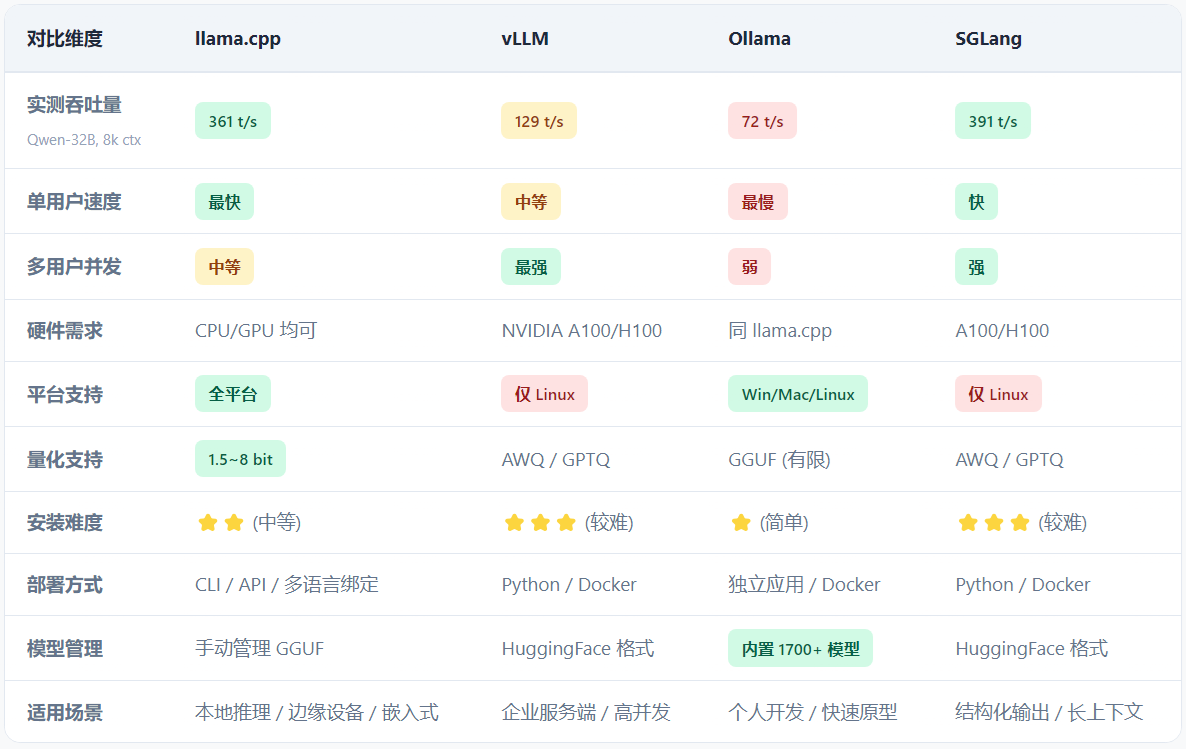Click the 最强 badge for vLLM
This screenshot has width=1186, height=749.
(x=530, y=267)
